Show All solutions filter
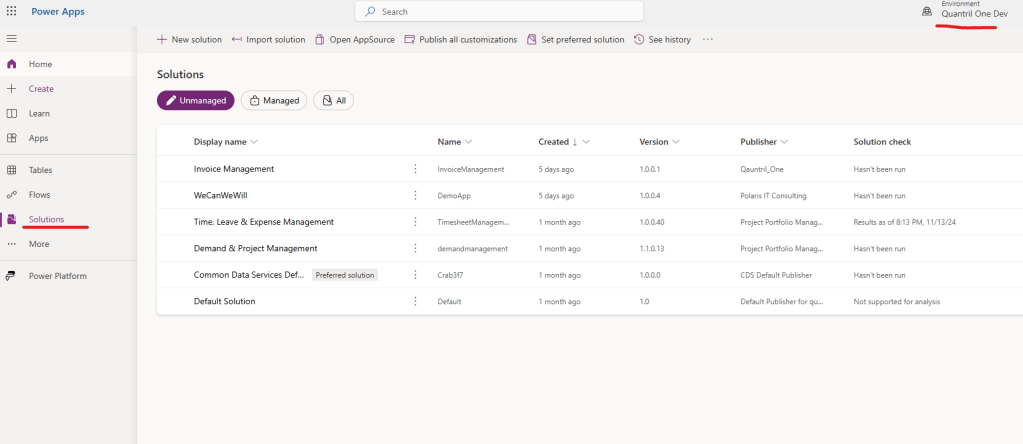Viewport: 1023px width, 444px height. pyautogui.click(x=333, y=100)
